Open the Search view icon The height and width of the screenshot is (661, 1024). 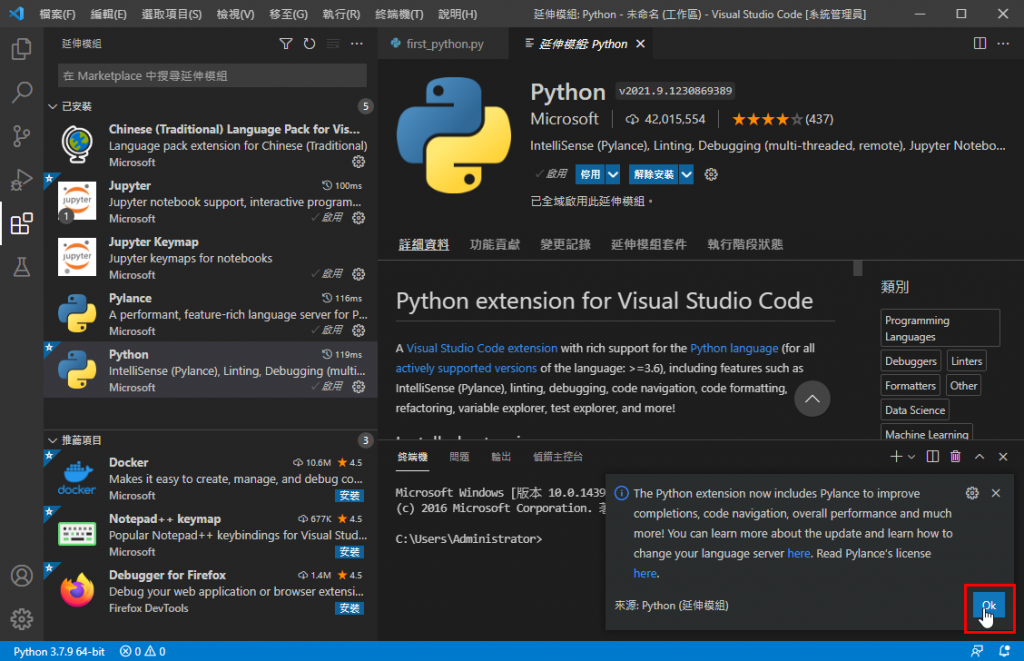click(x=21, y=93)
